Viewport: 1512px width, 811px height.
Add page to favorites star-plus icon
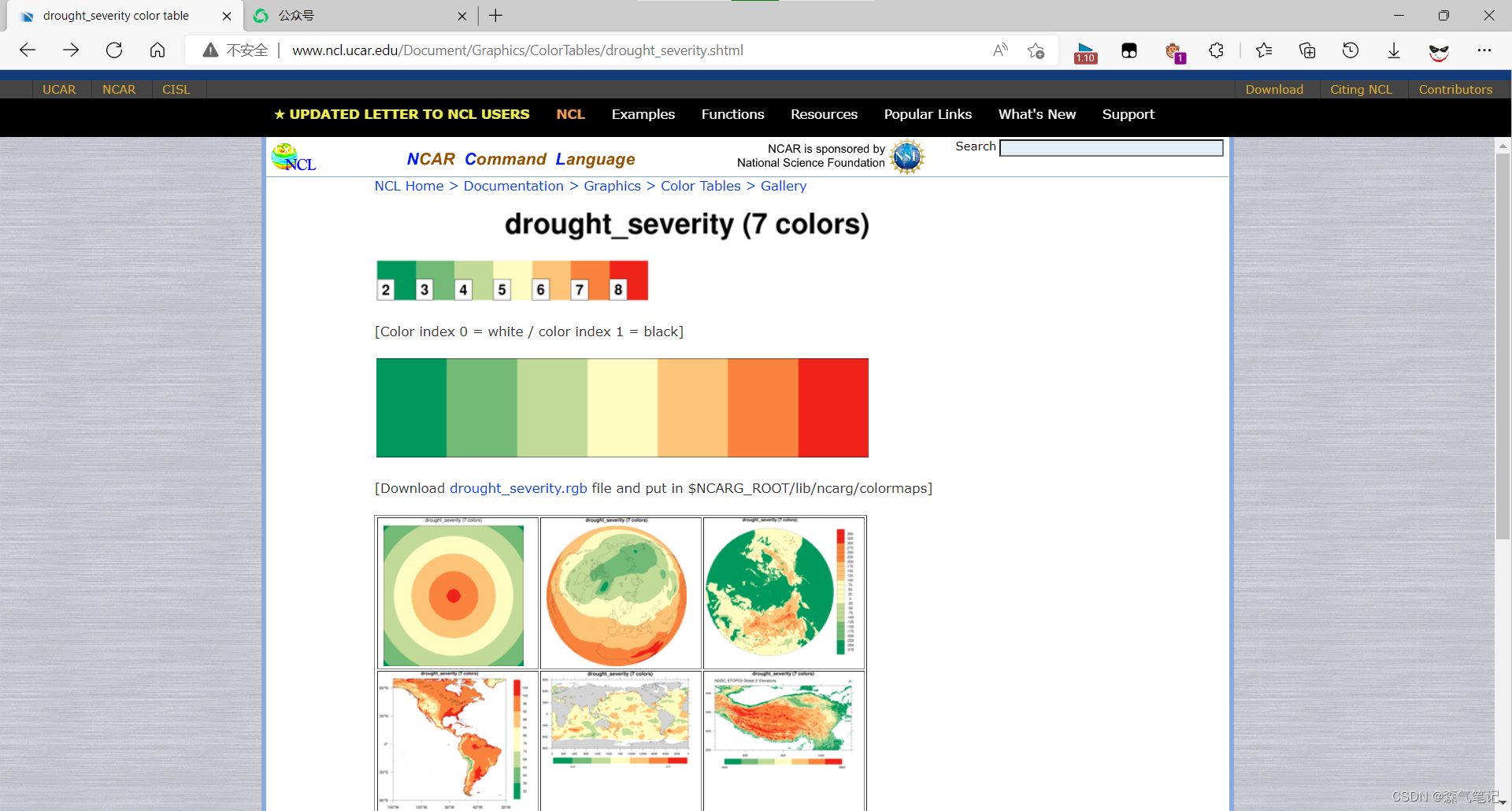(1036, 50)
